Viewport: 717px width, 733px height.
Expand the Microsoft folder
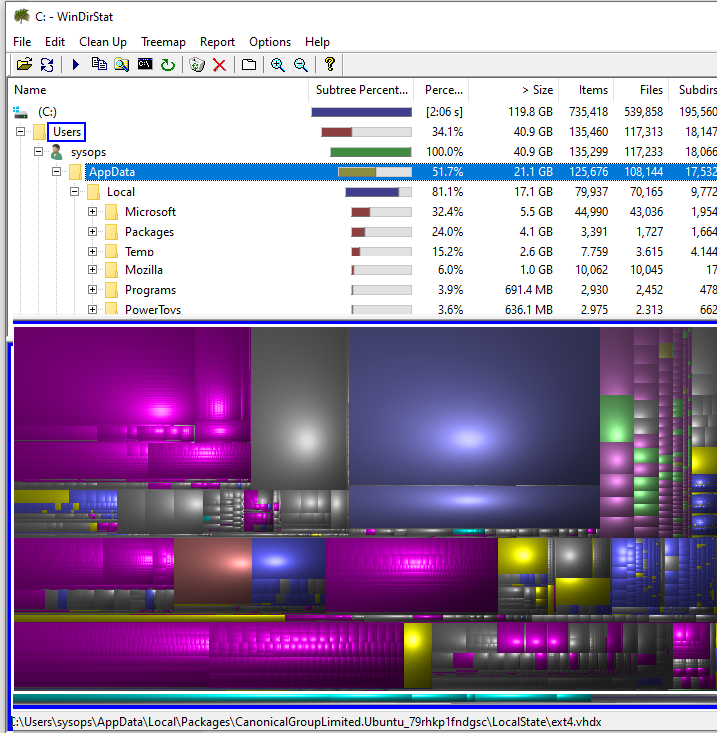click(93, 212)
